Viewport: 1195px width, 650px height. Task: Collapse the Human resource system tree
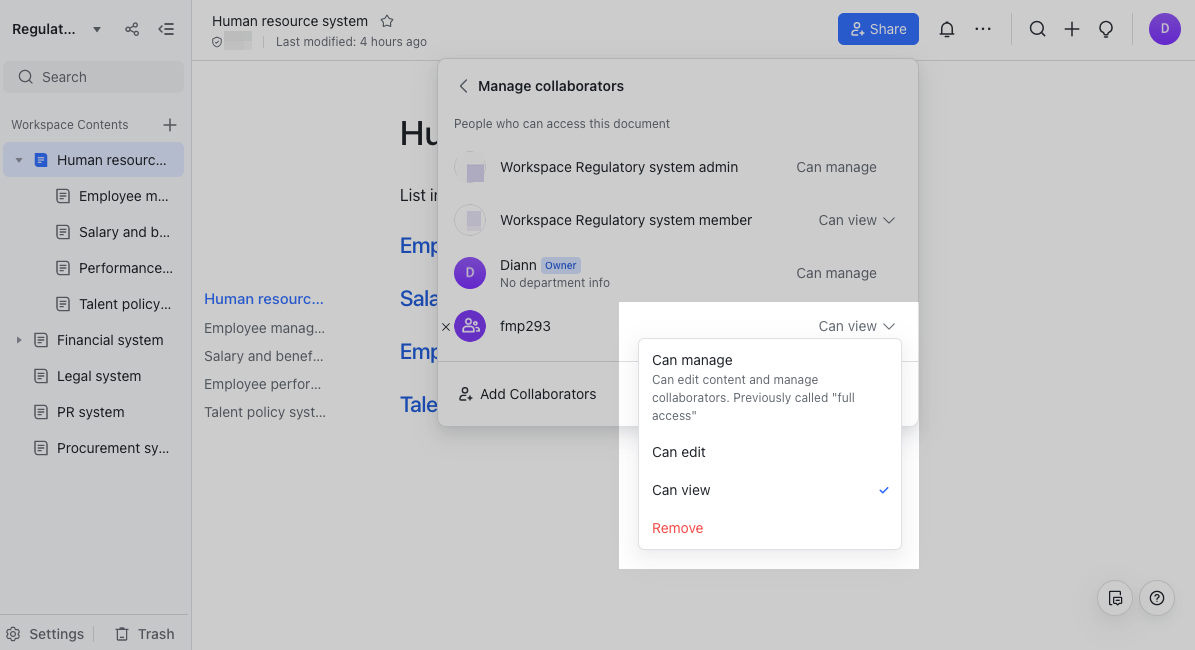(18, 160)
